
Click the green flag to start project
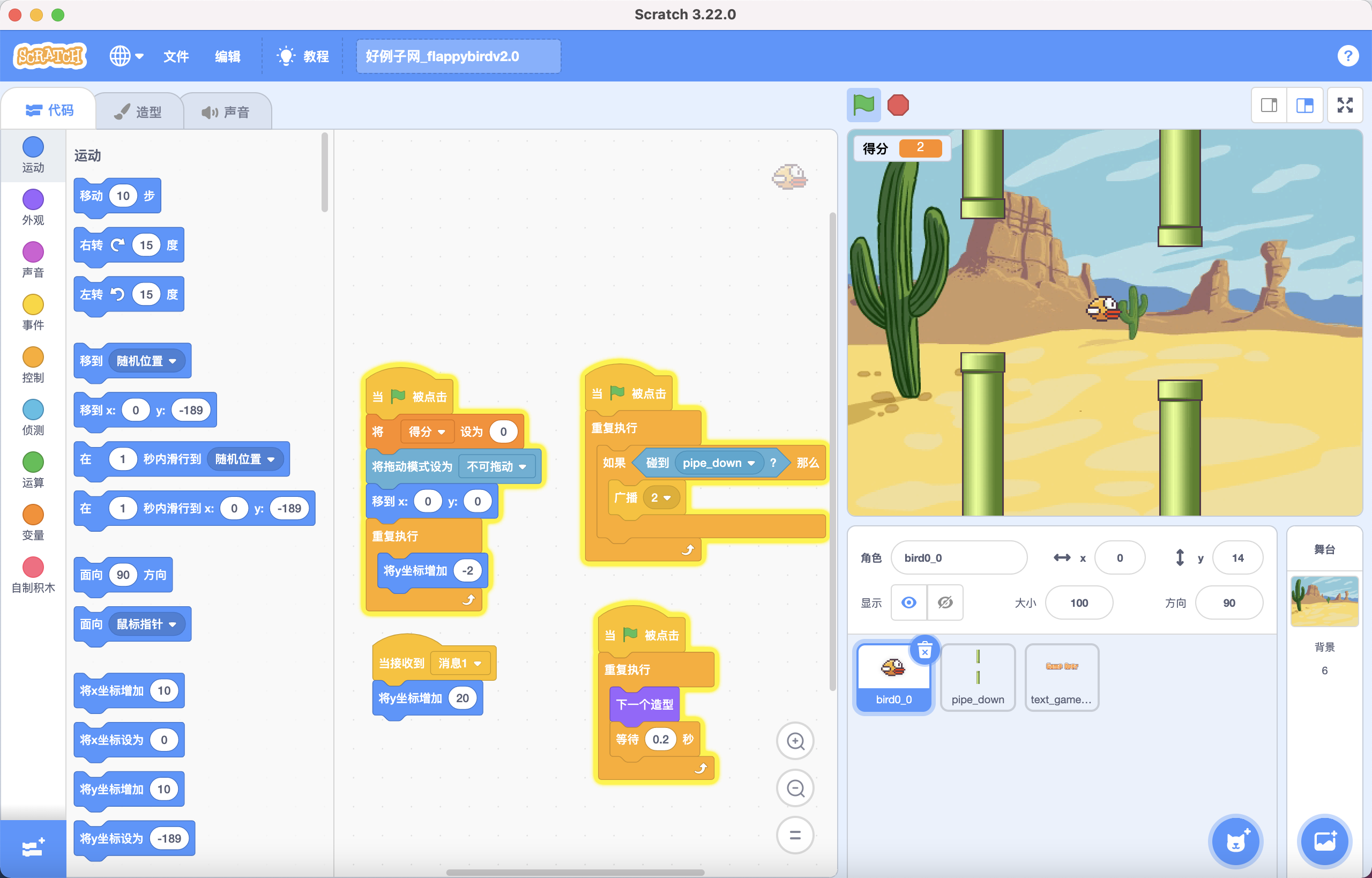863,105
